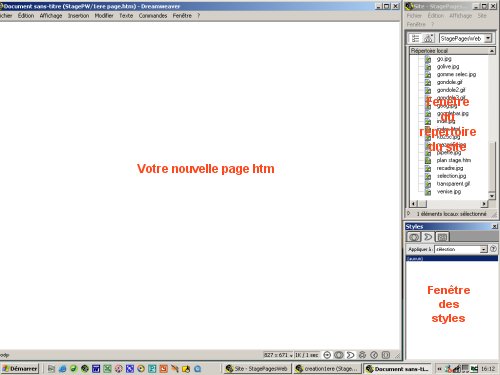The width and height of the screenshot is (500, 375).
Task: Select golive.jpg in the site file list
Action: (448, 67)
